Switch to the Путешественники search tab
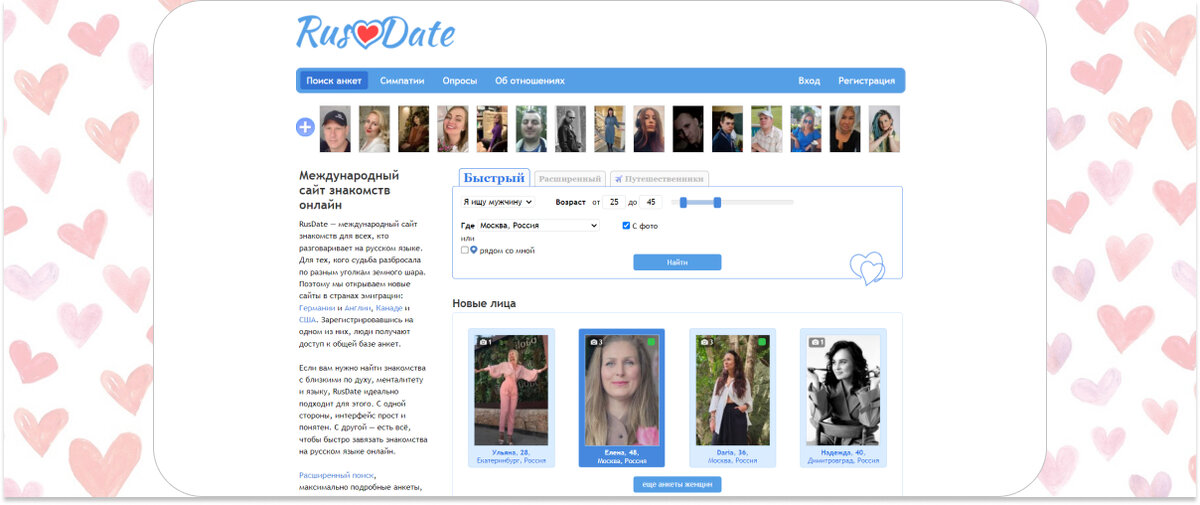The image size is (1200, 505). tap(659, 179)
